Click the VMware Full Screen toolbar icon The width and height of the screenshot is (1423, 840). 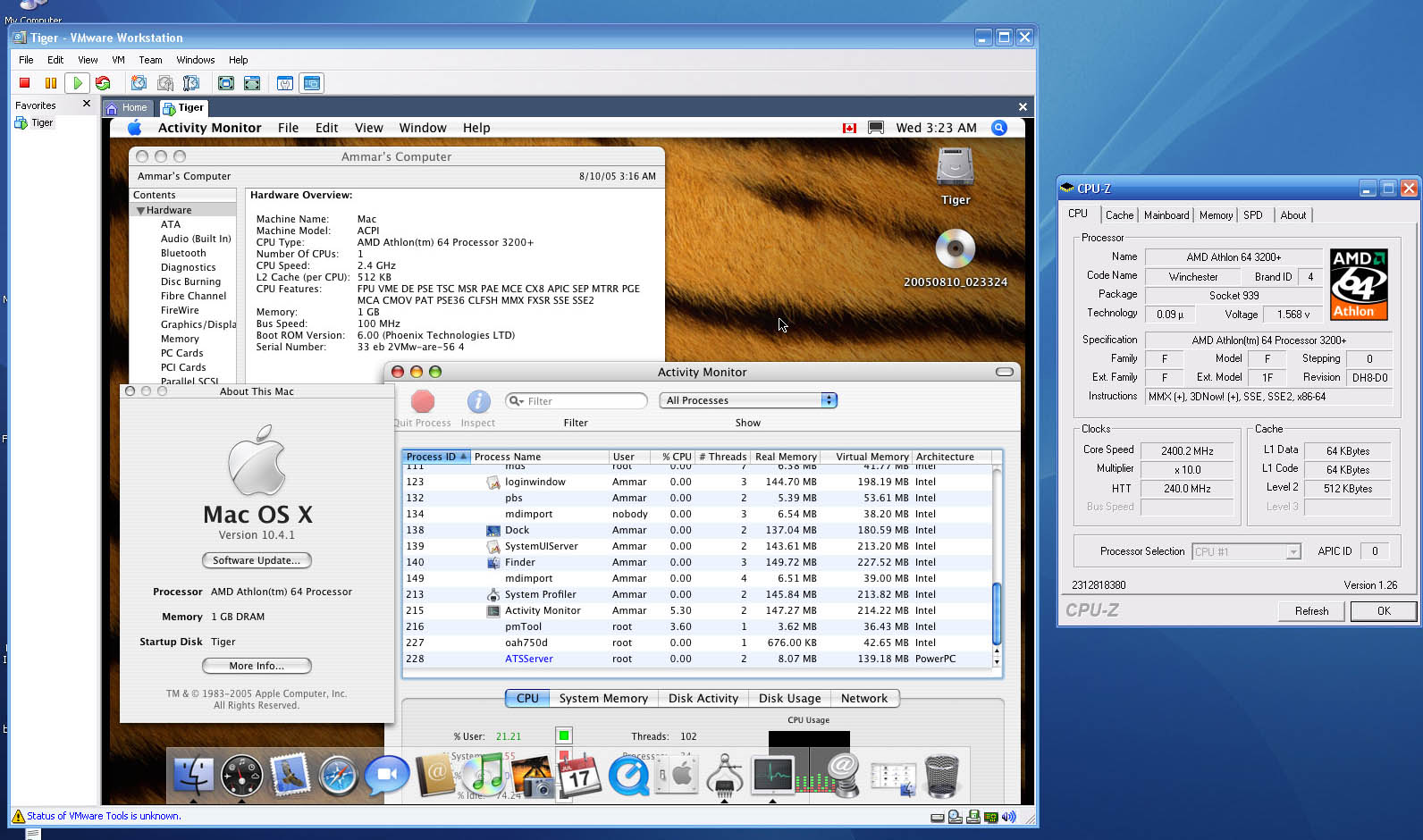226,83
